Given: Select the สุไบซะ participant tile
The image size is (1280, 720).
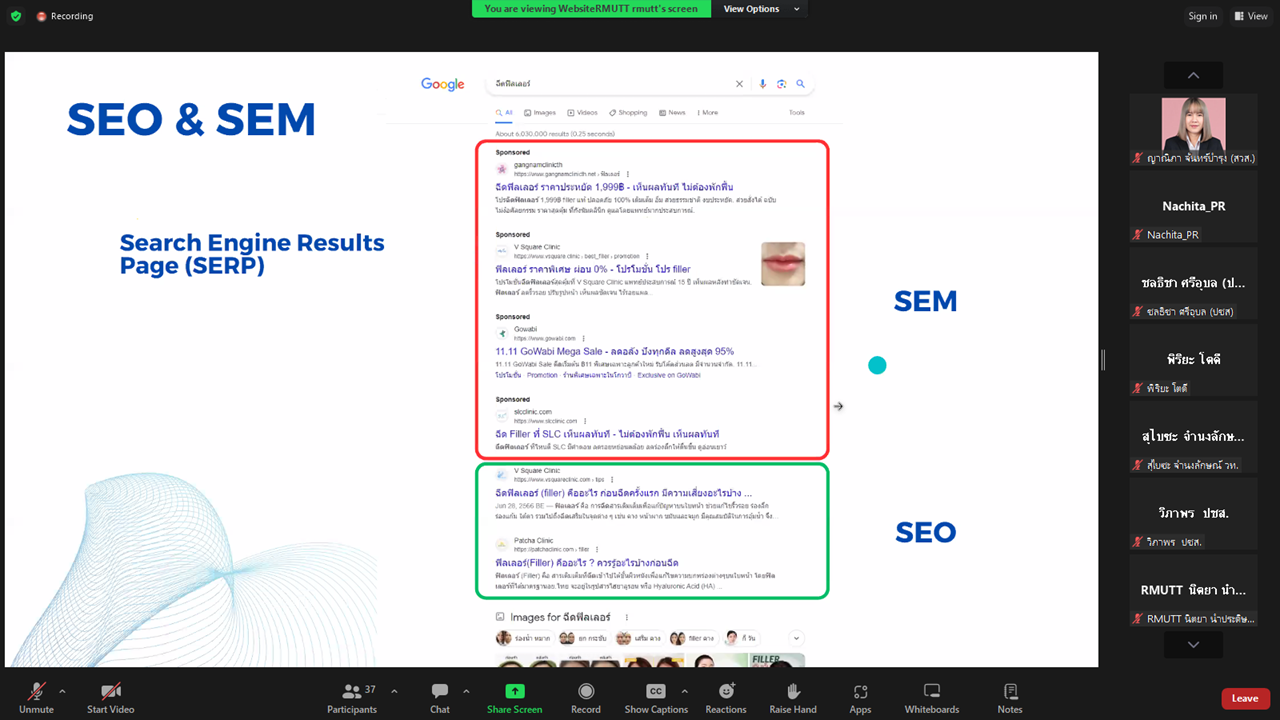Looking at the screenshot, I should tap(1193, 436).
